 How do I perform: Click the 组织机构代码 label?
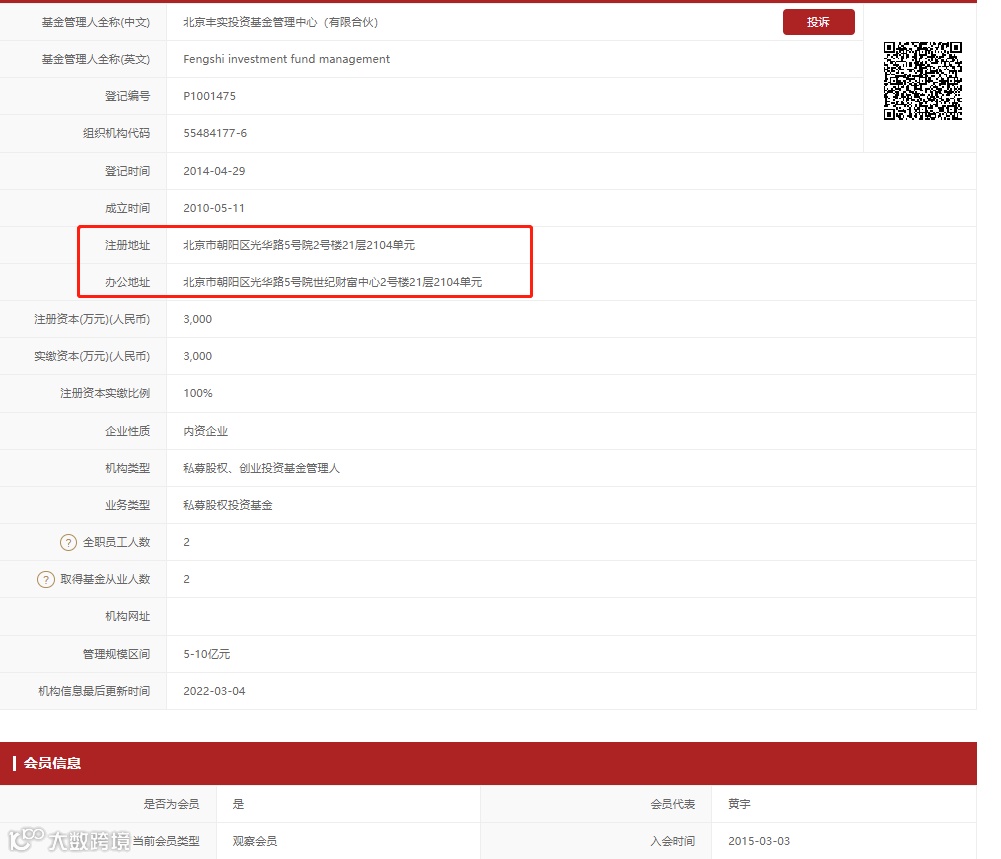tap(116, 133)
